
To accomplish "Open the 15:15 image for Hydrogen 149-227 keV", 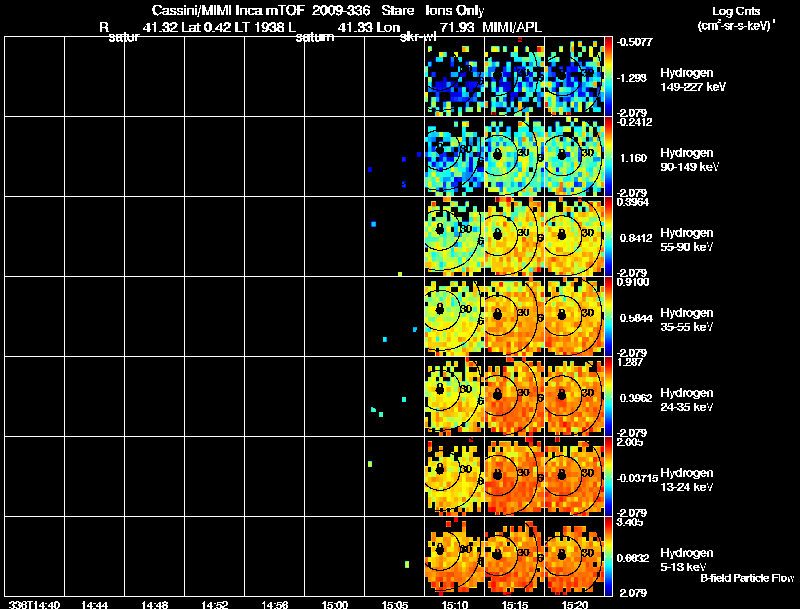I will tap(514, 77).
